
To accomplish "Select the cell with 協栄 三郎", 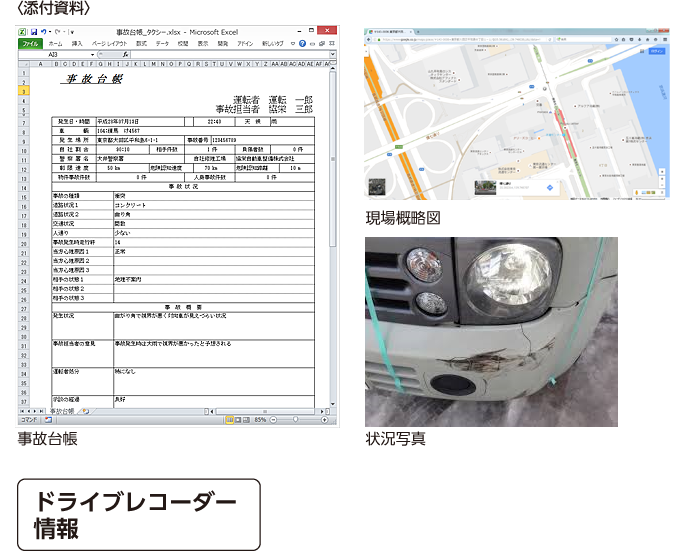I will (291, 109).
